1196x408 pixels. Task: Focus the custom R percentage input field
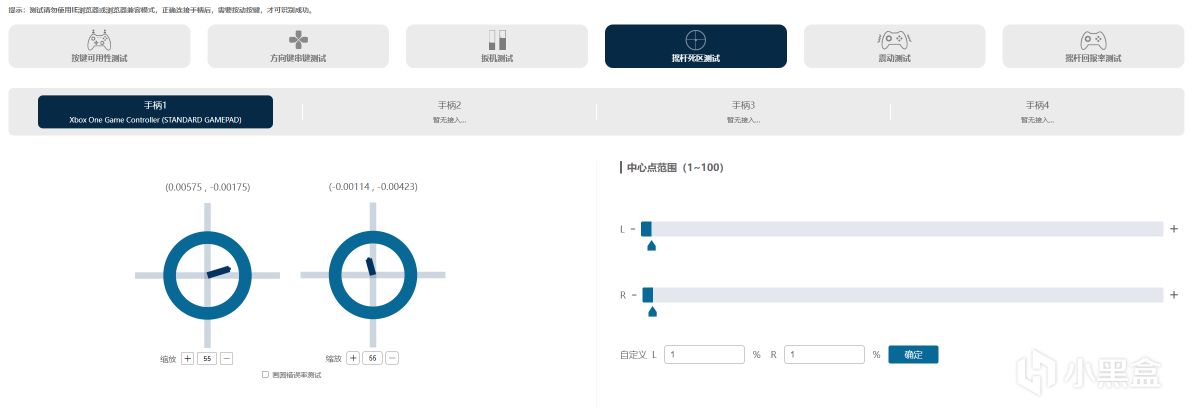(x=824, y=354)
